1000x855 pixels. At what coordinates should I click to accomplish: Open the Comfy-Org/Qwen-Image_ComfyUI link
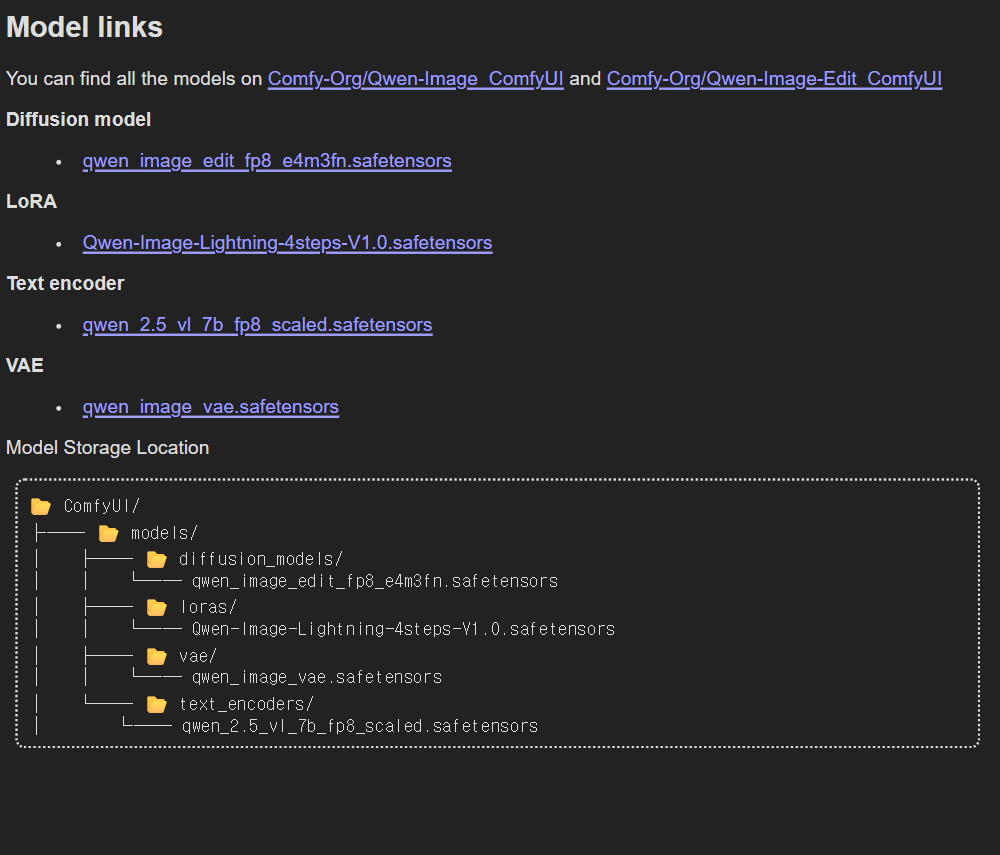pos(415,79)
